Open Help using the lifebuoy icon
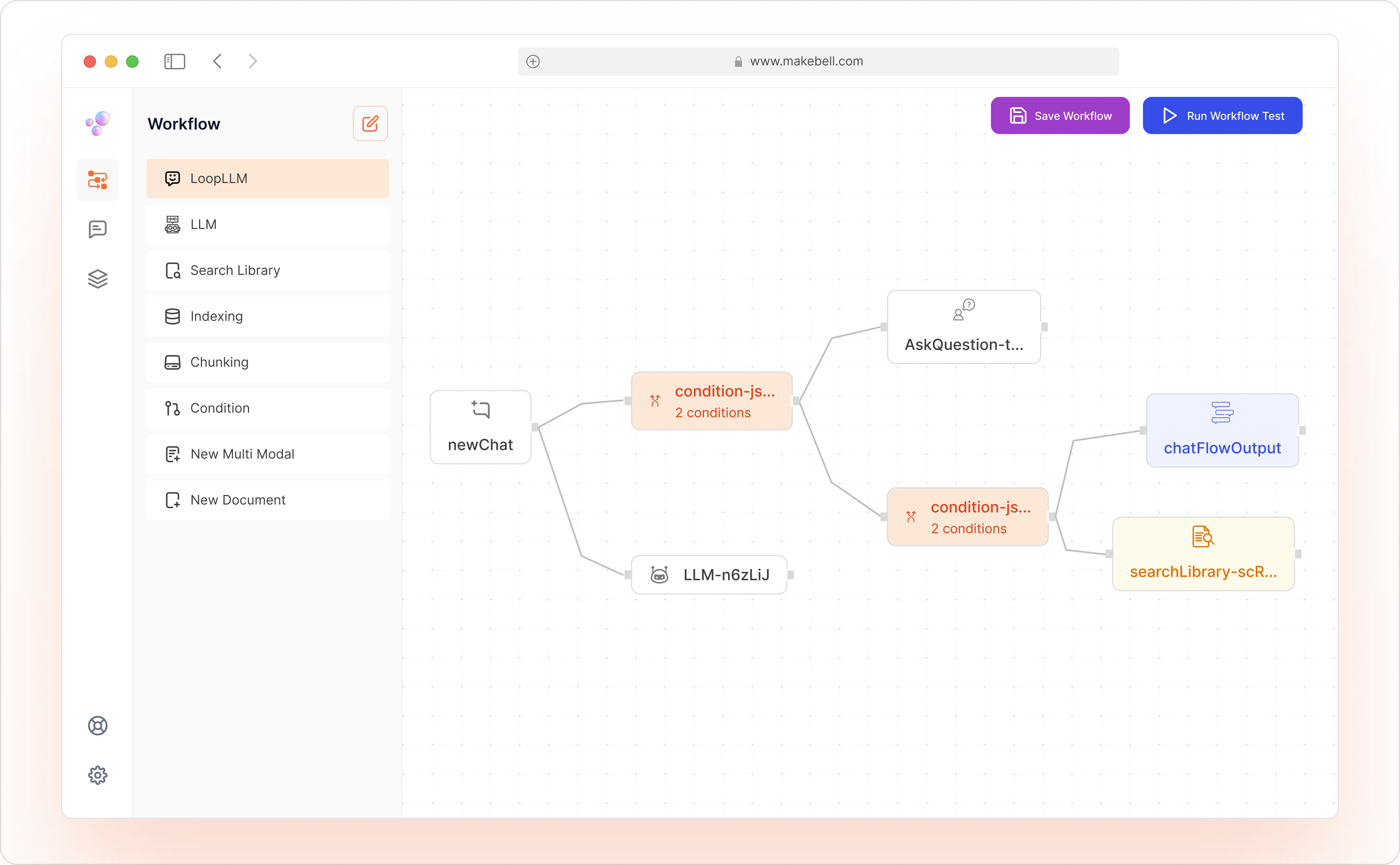Image resolution: width=1400 pixels, height=865 pixels. coord(97,725)
